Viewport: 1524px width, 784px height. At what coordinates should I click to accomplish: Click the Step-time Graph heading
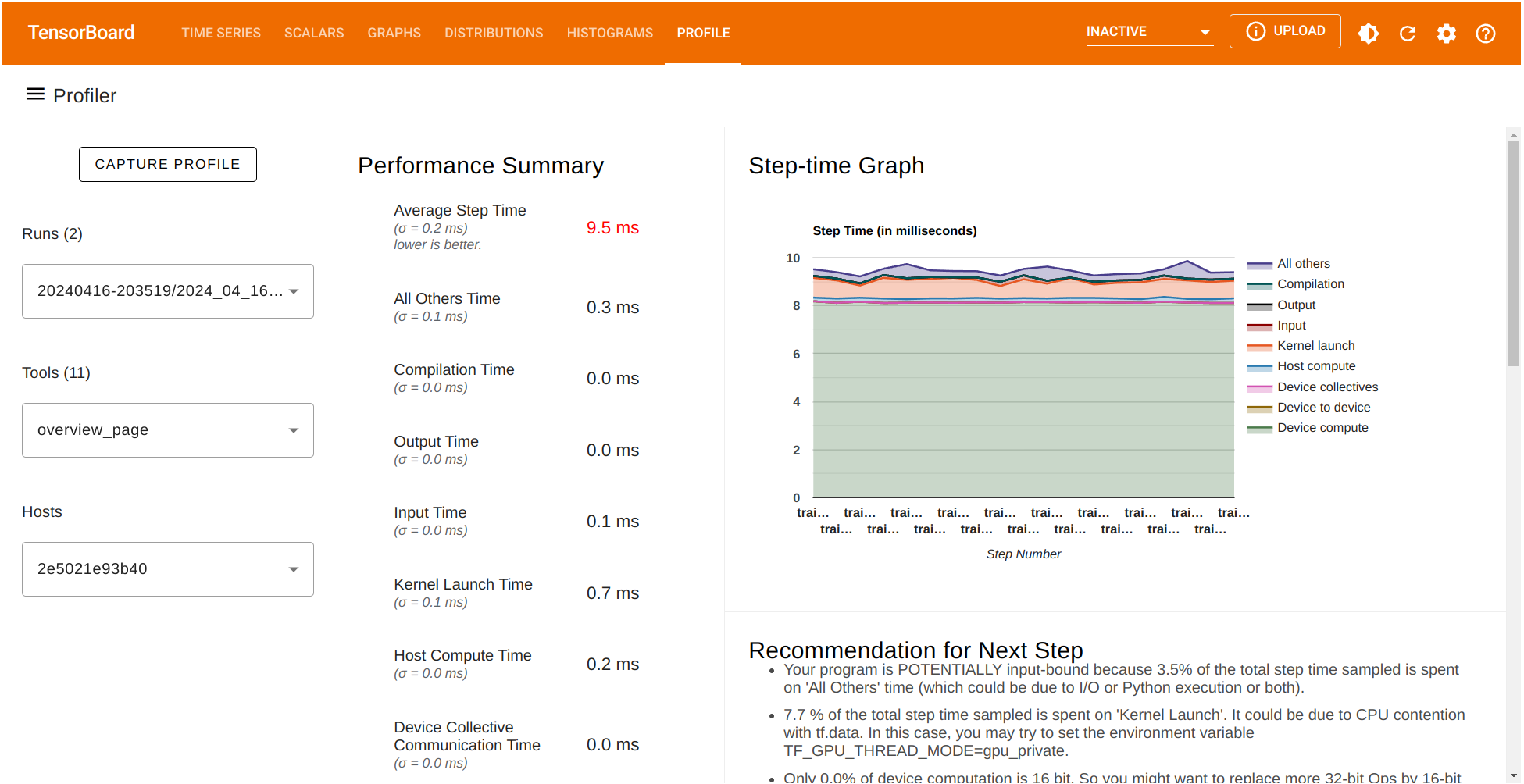837,166
